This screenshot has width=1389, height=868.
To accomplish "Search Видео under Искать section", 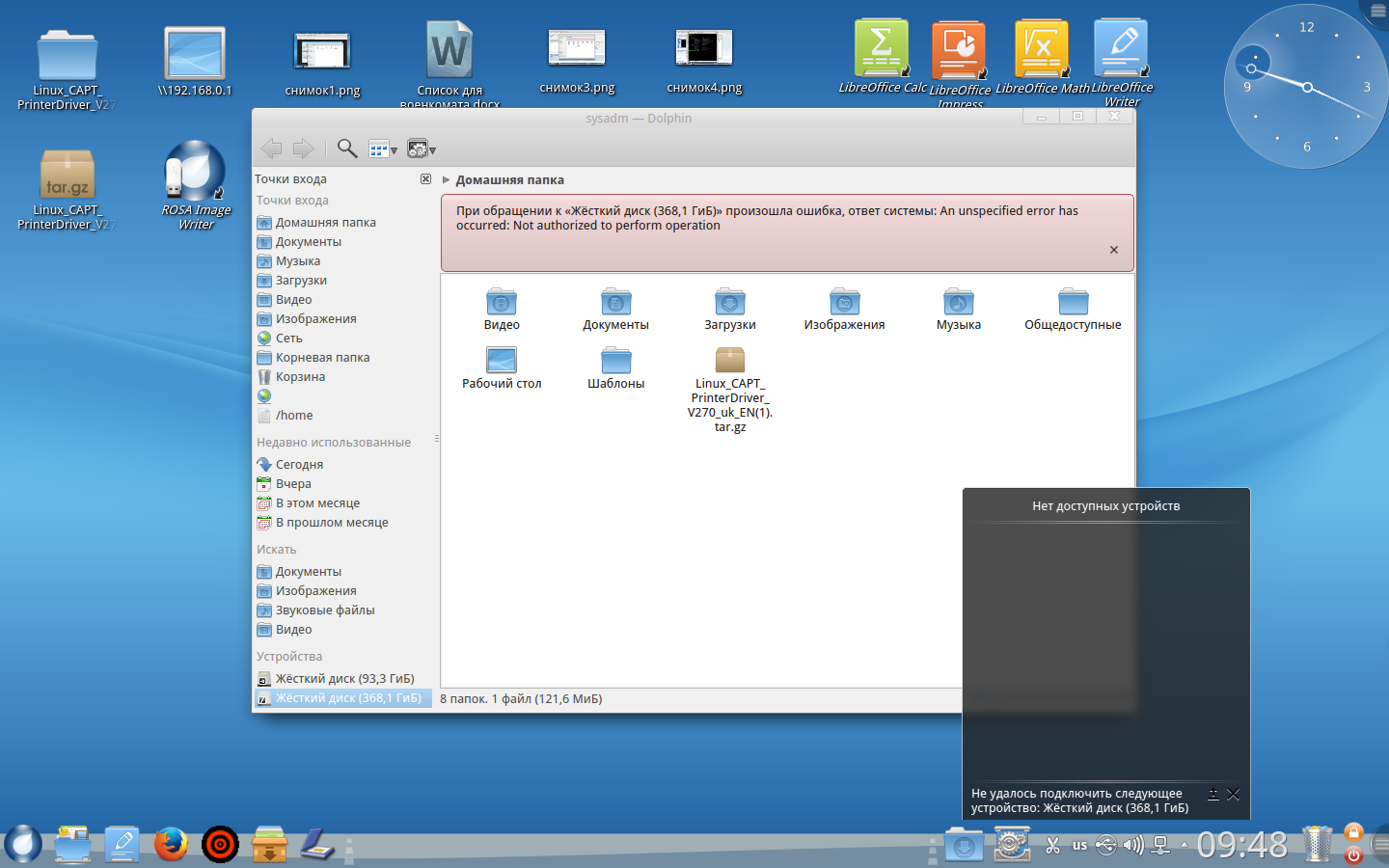I will (x=343, y=630).
